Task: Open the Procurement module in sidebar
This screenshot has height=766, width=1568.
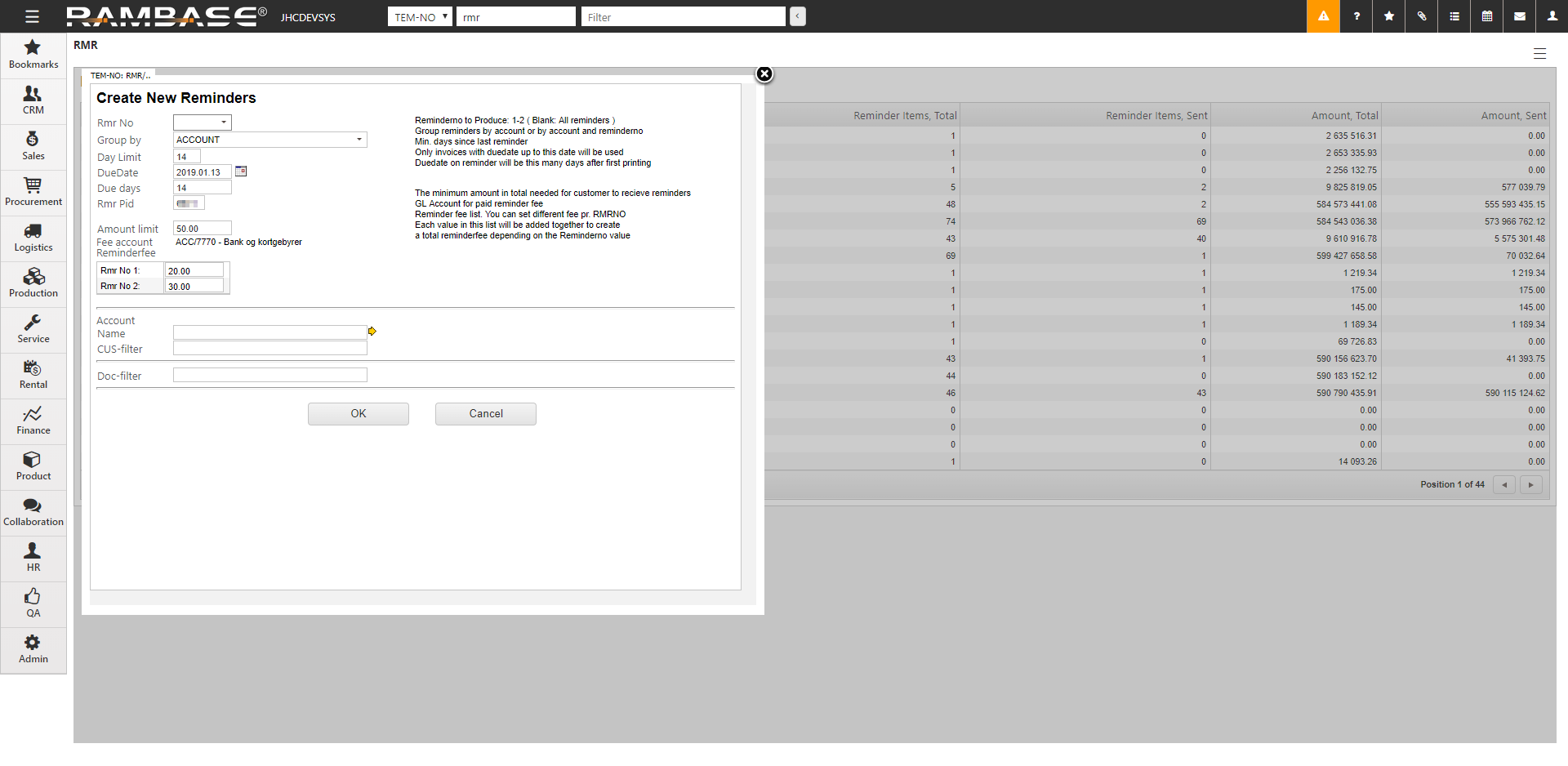Action: tap(33, 192)
